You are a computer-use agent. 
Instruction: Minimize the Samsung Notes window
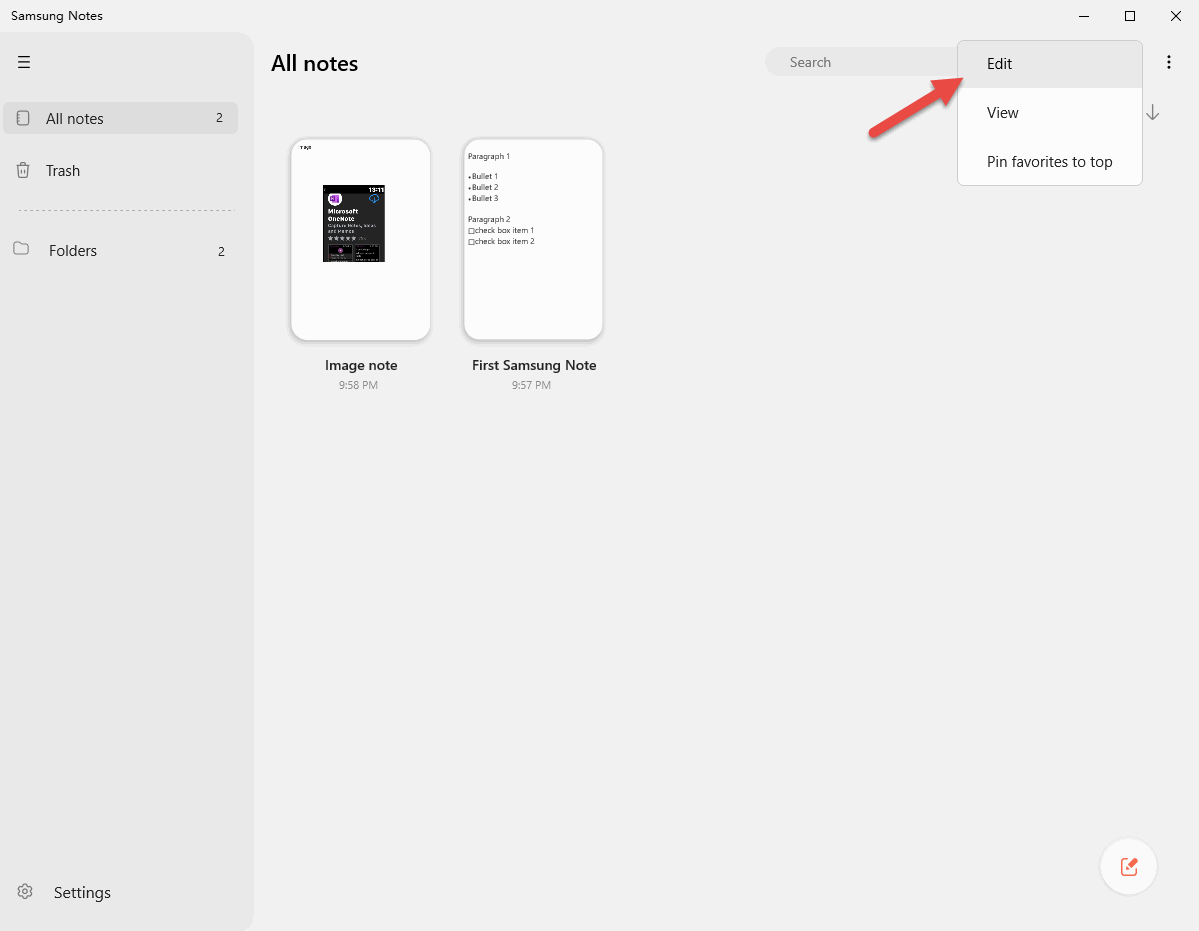1084,16
